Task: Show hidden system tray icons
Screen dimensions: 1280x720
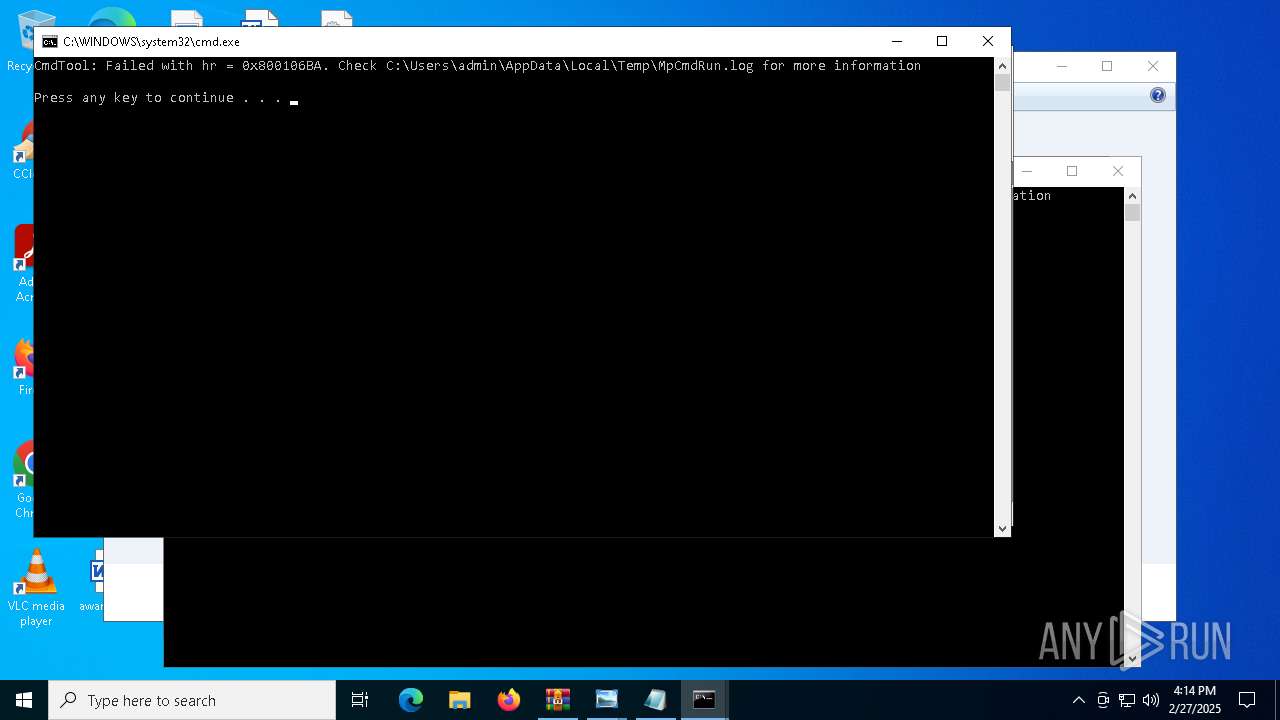Action: pos(1078,700)
